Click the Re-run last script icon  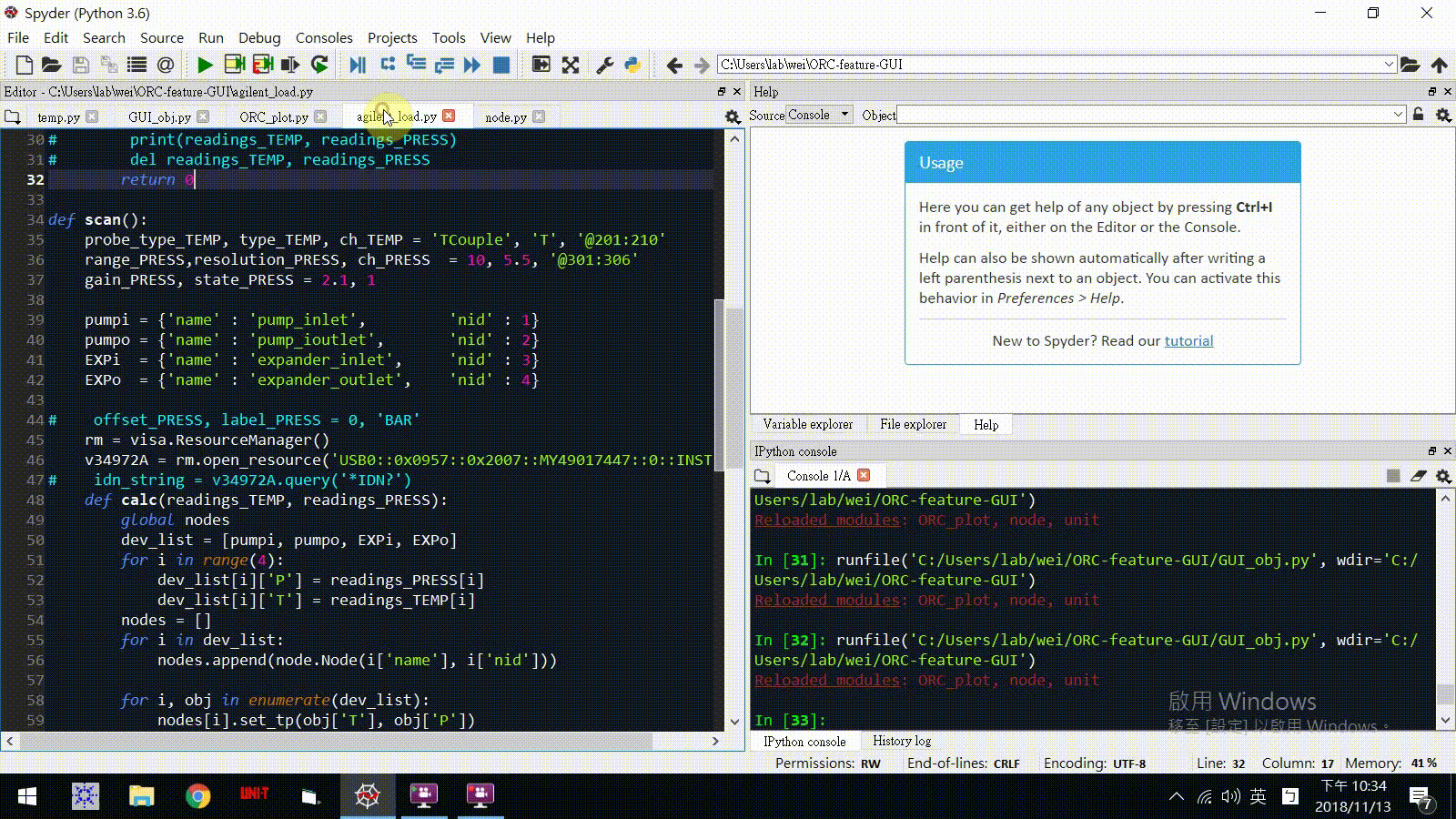click(319, 65)
